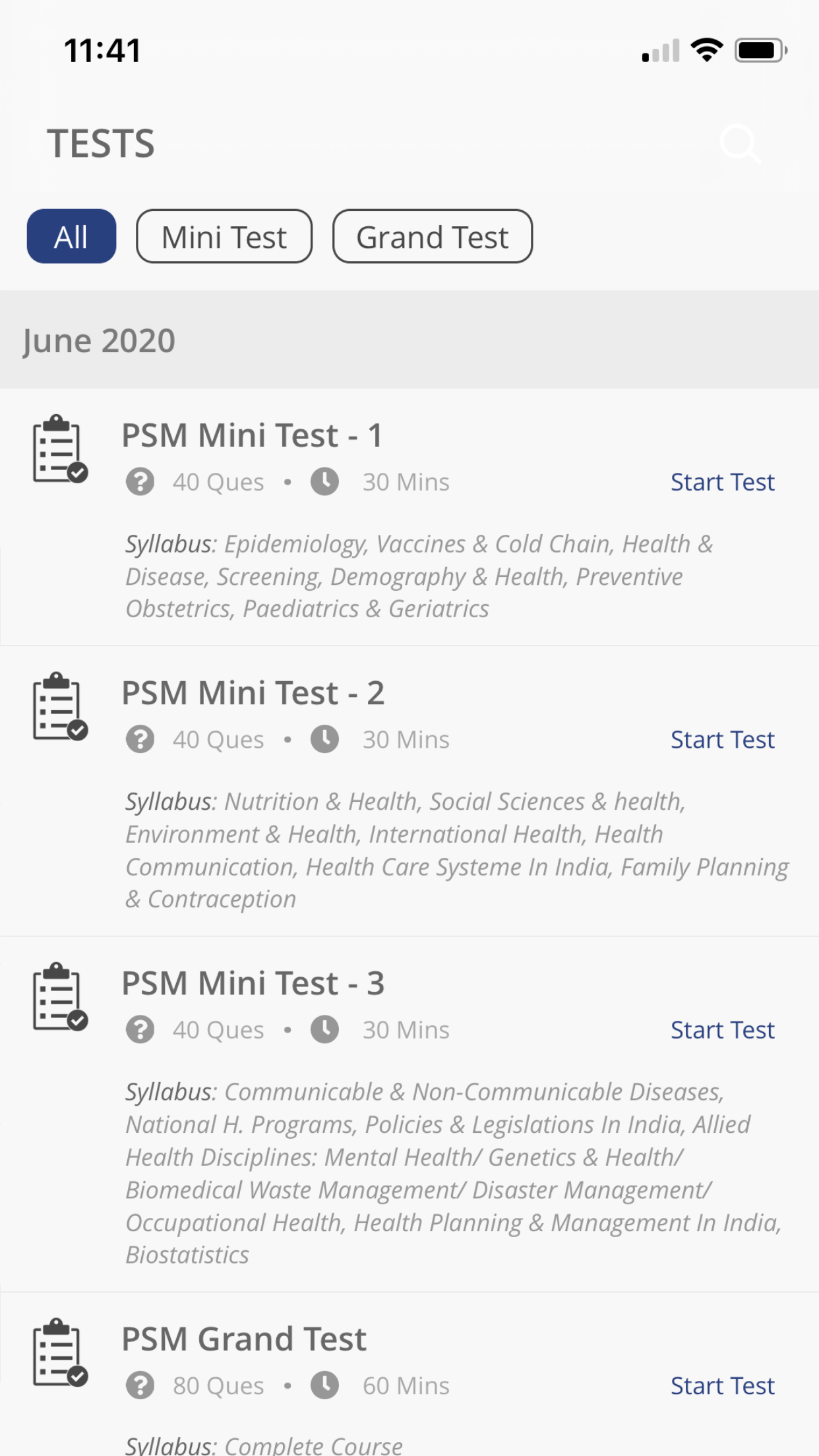Start the PSM Grand Test
819x1456 pixels.
tap(722, 1385)
